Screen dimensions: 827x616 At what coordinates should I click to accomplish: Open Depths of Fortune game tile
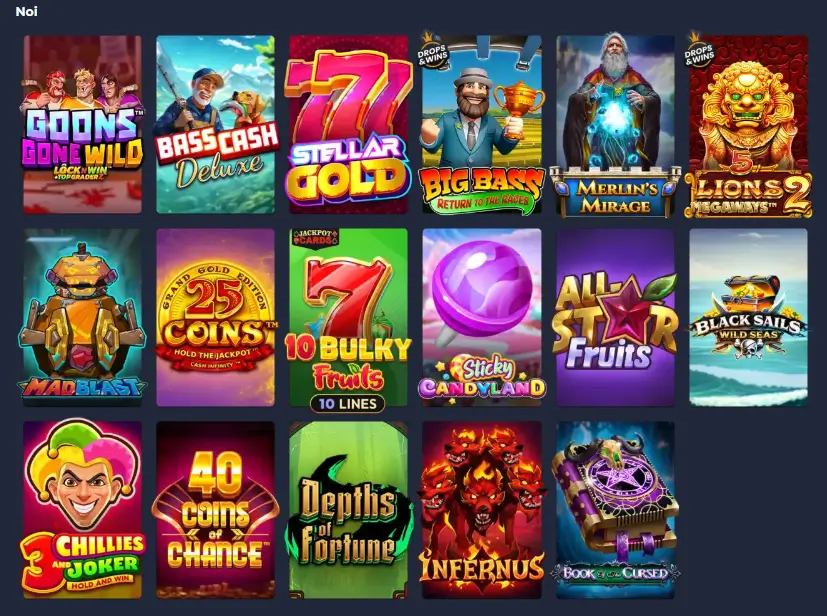tap(348, 510)
